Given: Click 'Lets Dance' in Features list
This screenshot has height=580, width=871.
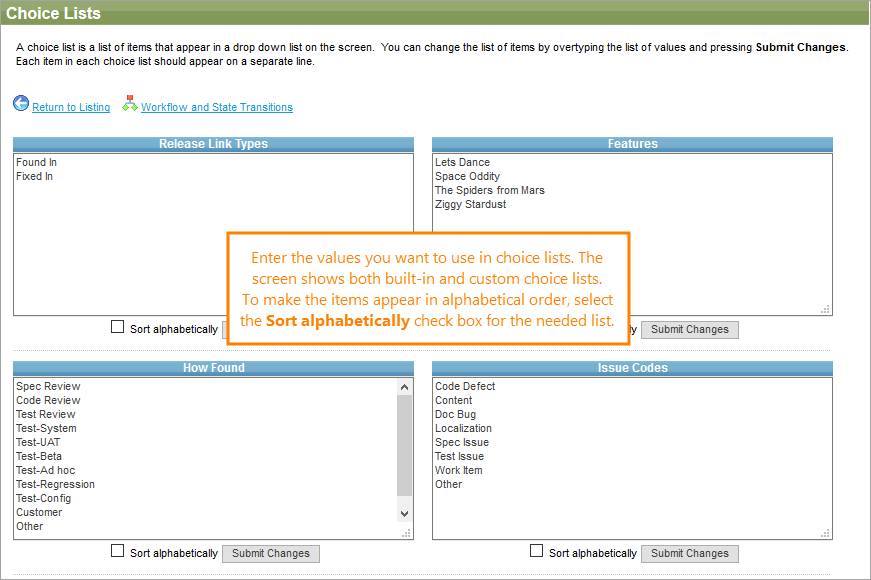Looking at the screenshot, I should [462, 162].
